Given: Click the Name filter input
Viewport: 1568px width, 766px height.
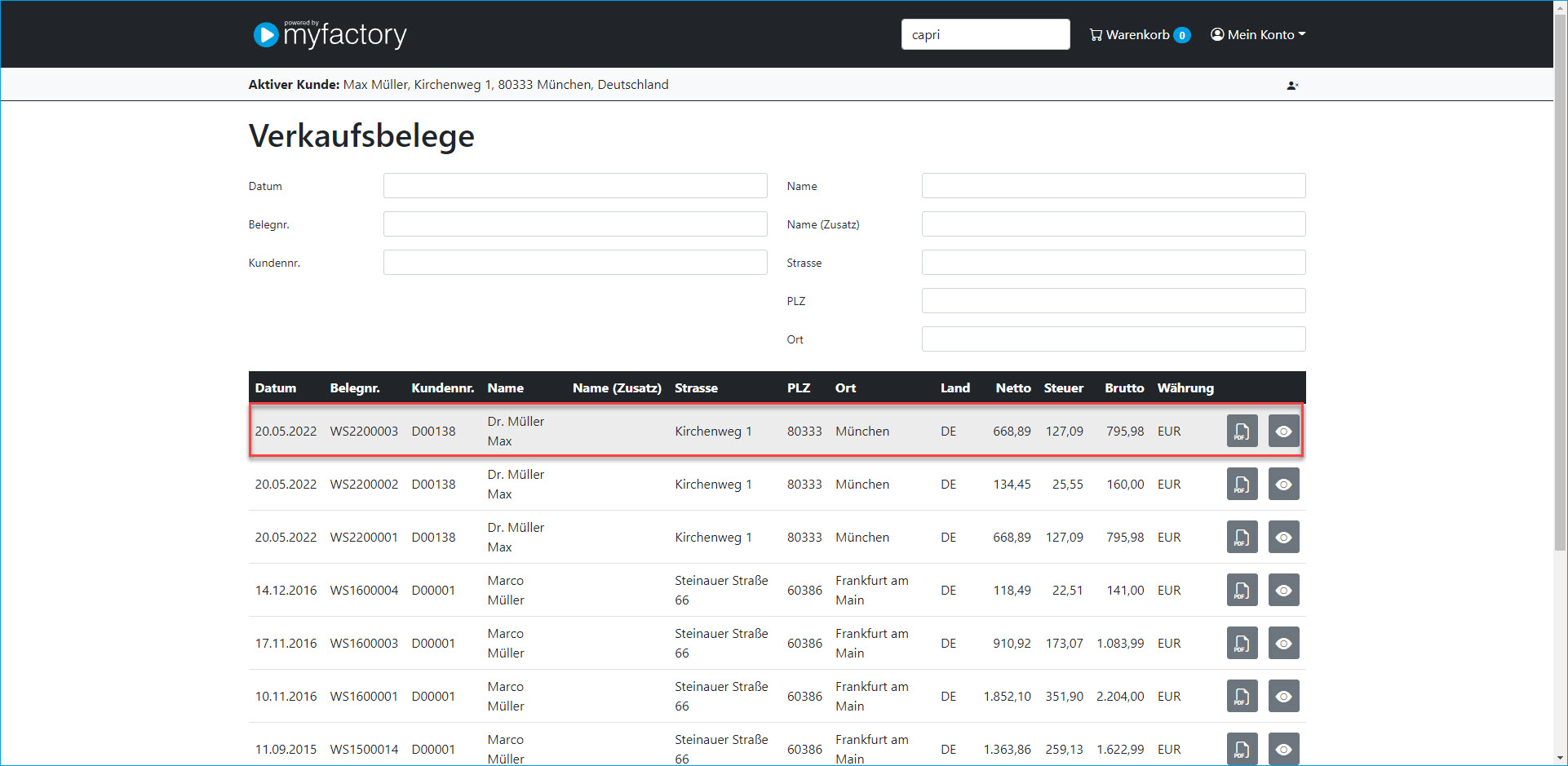Looking at the screenshot, I should click(1114, 186).
